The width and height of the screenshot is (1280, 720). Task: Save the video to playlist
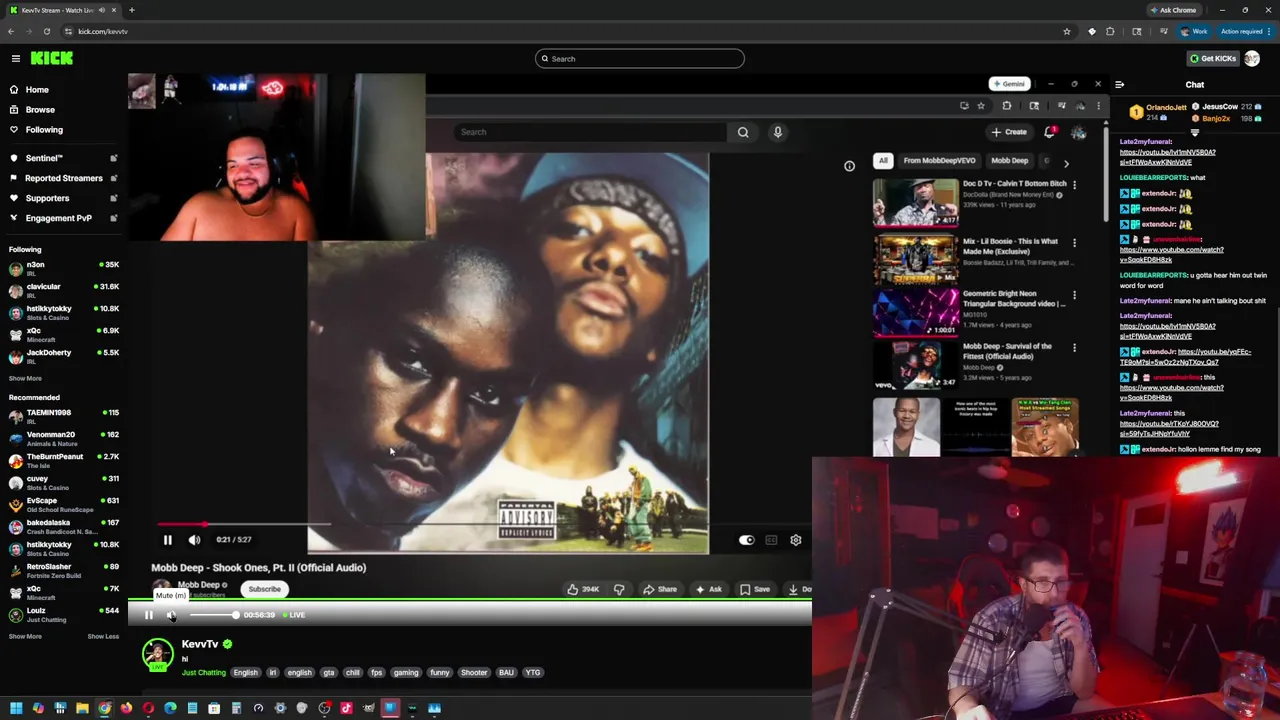tap(755, 589)
